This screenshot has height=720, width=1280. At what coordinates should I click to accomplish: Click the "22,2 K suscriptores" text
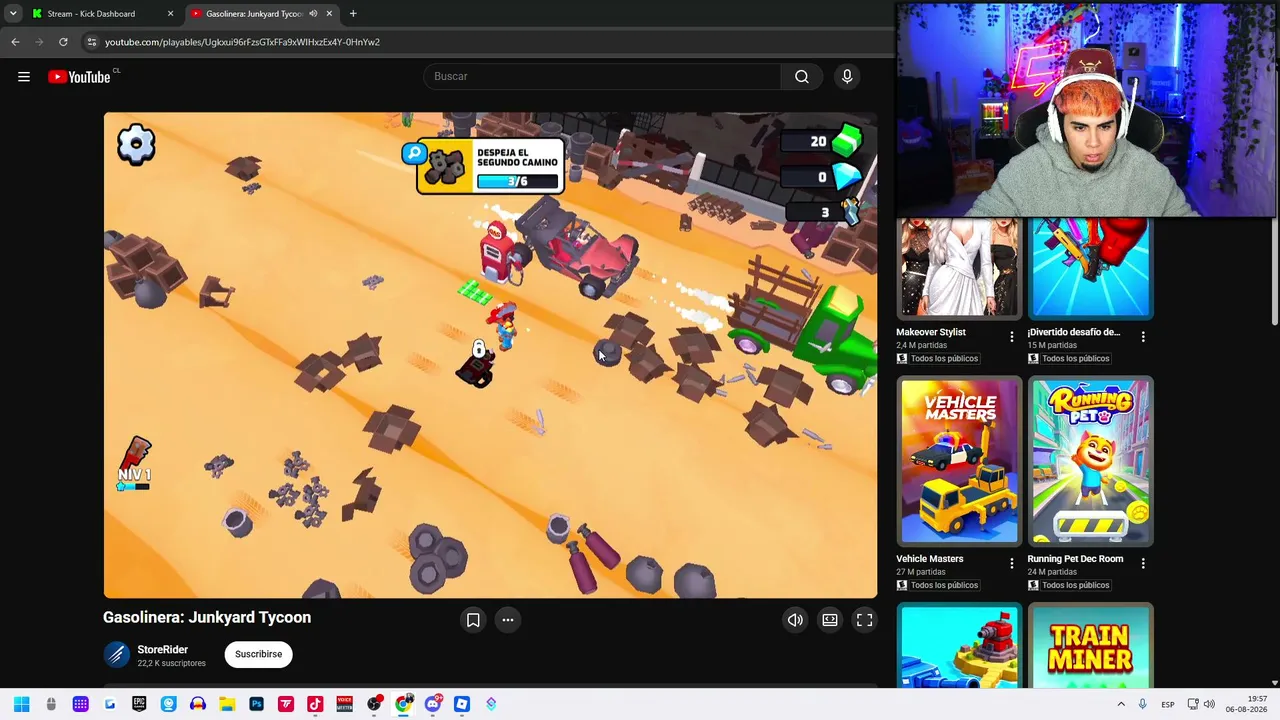point(171,663)
